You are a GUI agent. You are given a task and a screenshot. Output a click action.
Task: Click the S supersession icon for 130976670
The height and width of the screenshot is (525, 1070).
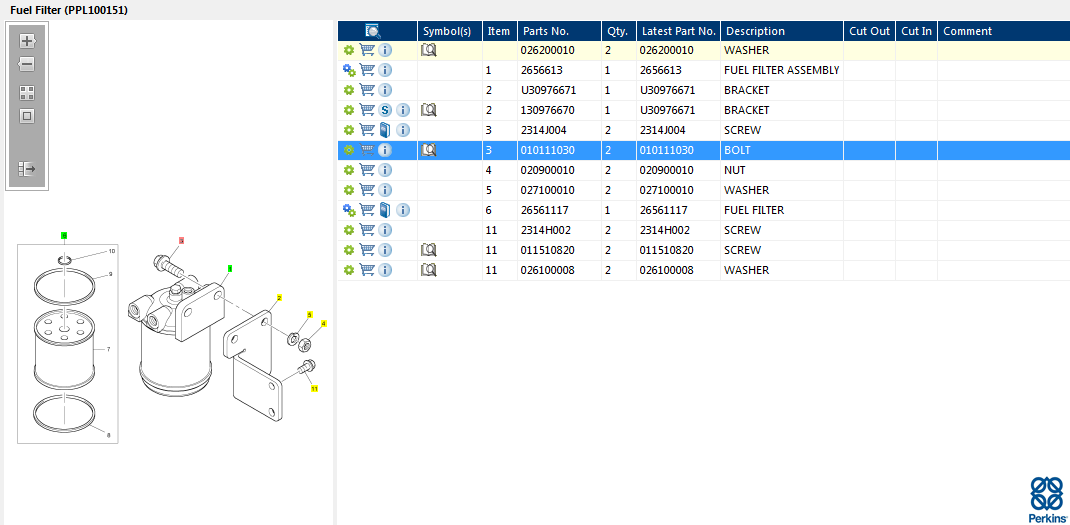(385, 110)
